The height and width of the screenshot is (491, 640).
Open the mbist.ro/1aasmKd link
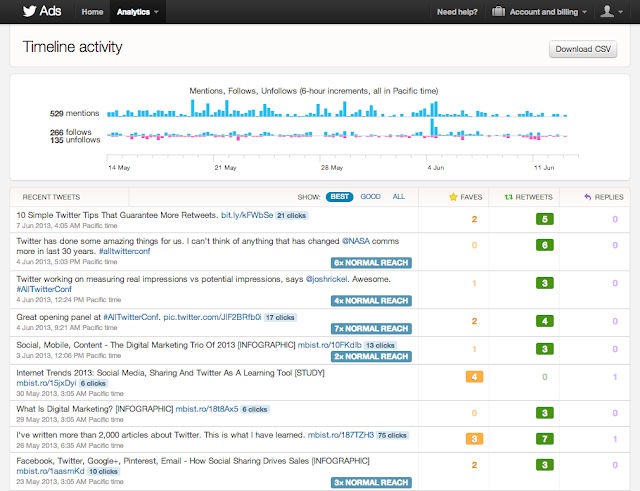click(x=50, y=471)
